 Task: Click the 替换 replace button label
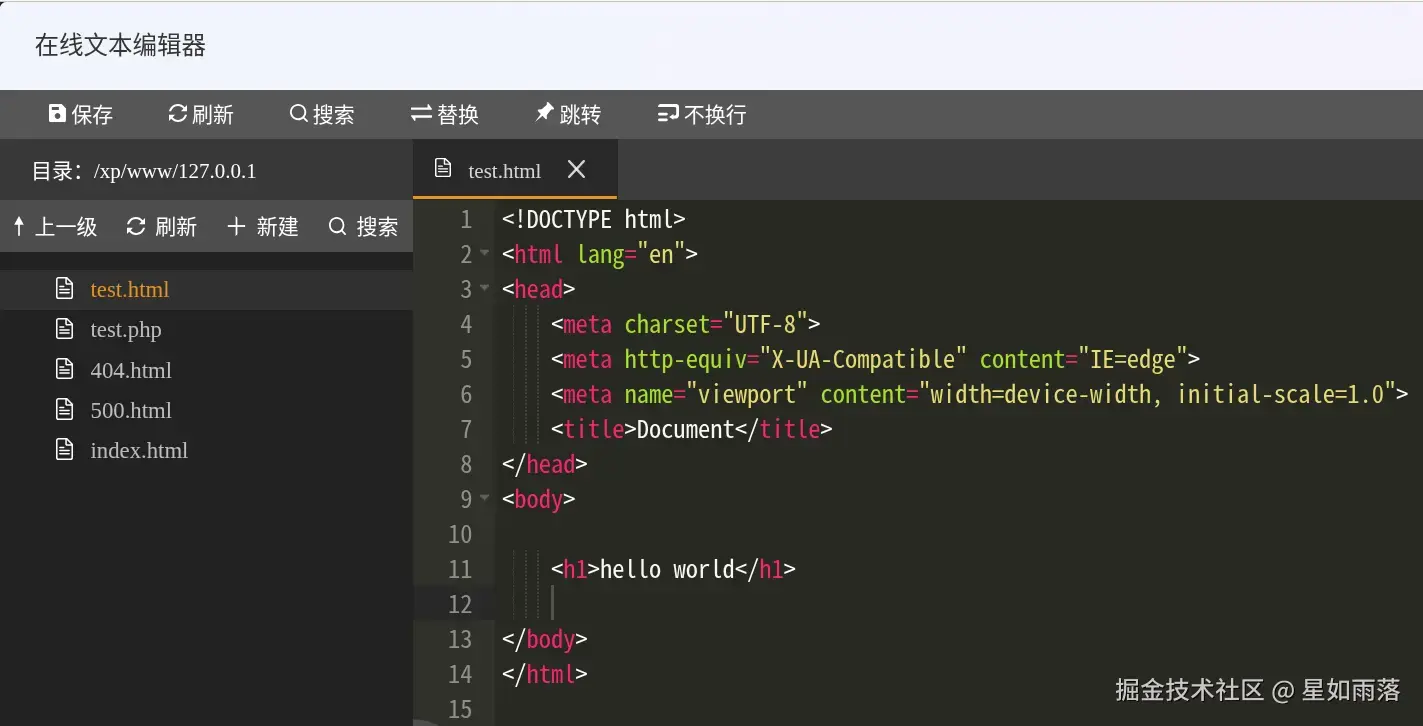458,115
